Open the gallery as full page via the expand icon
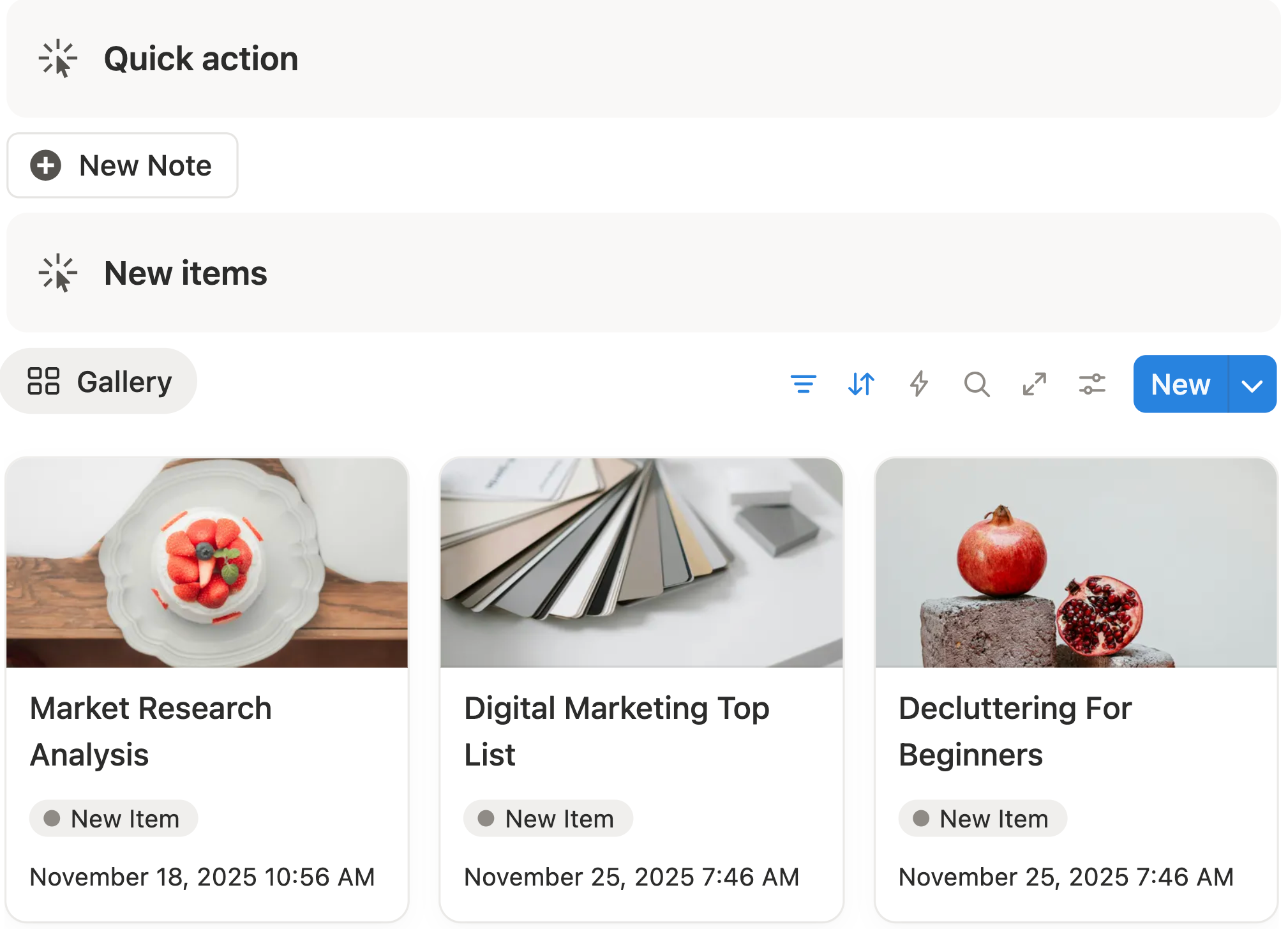The width and height of the screenshot is (1288, 929). tap(1034, 384)
